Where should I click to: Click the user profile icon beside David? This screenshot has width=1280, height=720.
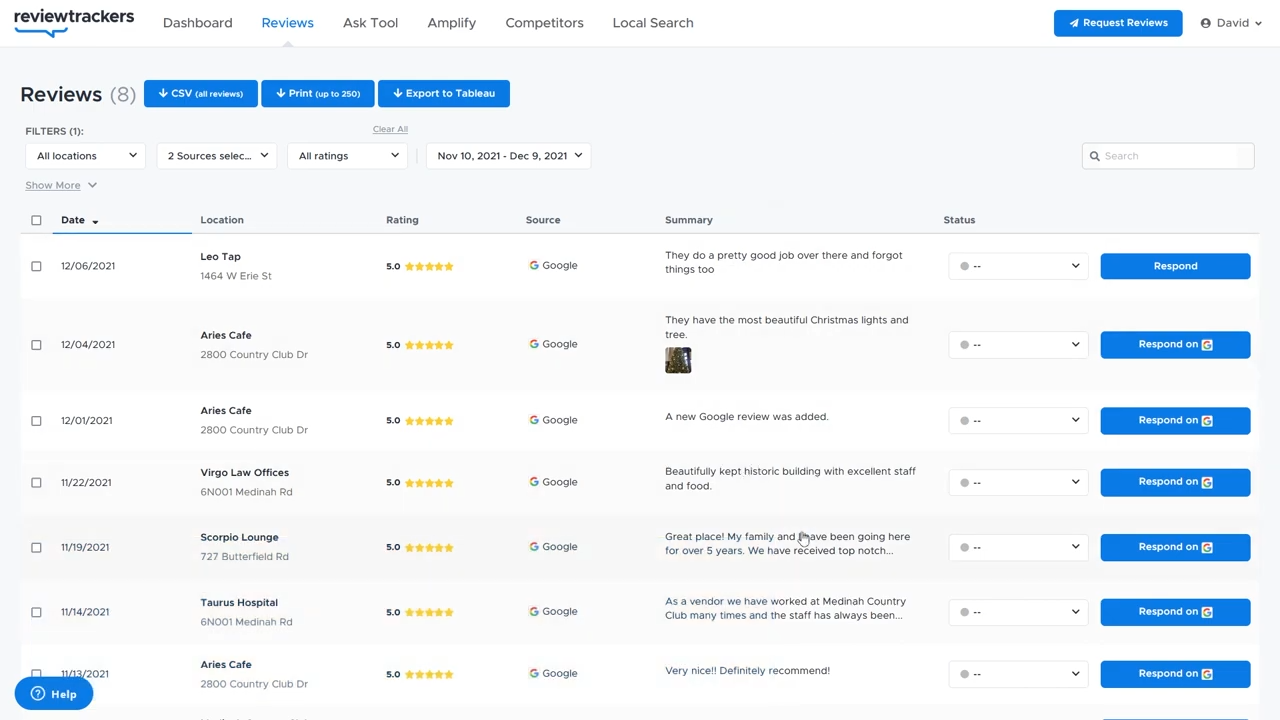[1205, 23]
